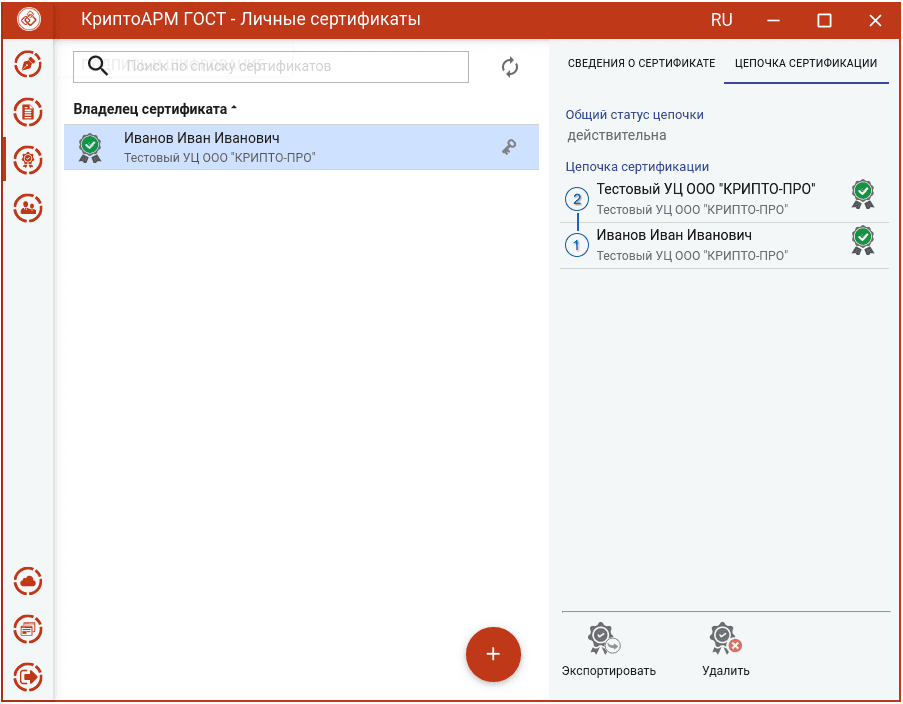Click the valid-certificate badge in the Иванов list row
This screenshot has height=704, width=903.
point(90,148)
